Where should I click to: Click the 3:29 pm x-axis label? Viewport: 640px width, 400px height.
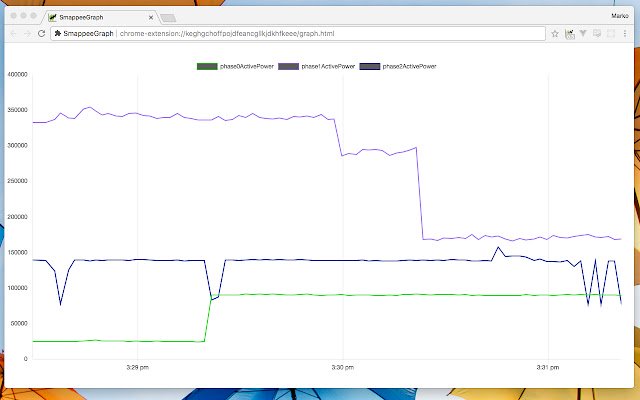[138, 367]
